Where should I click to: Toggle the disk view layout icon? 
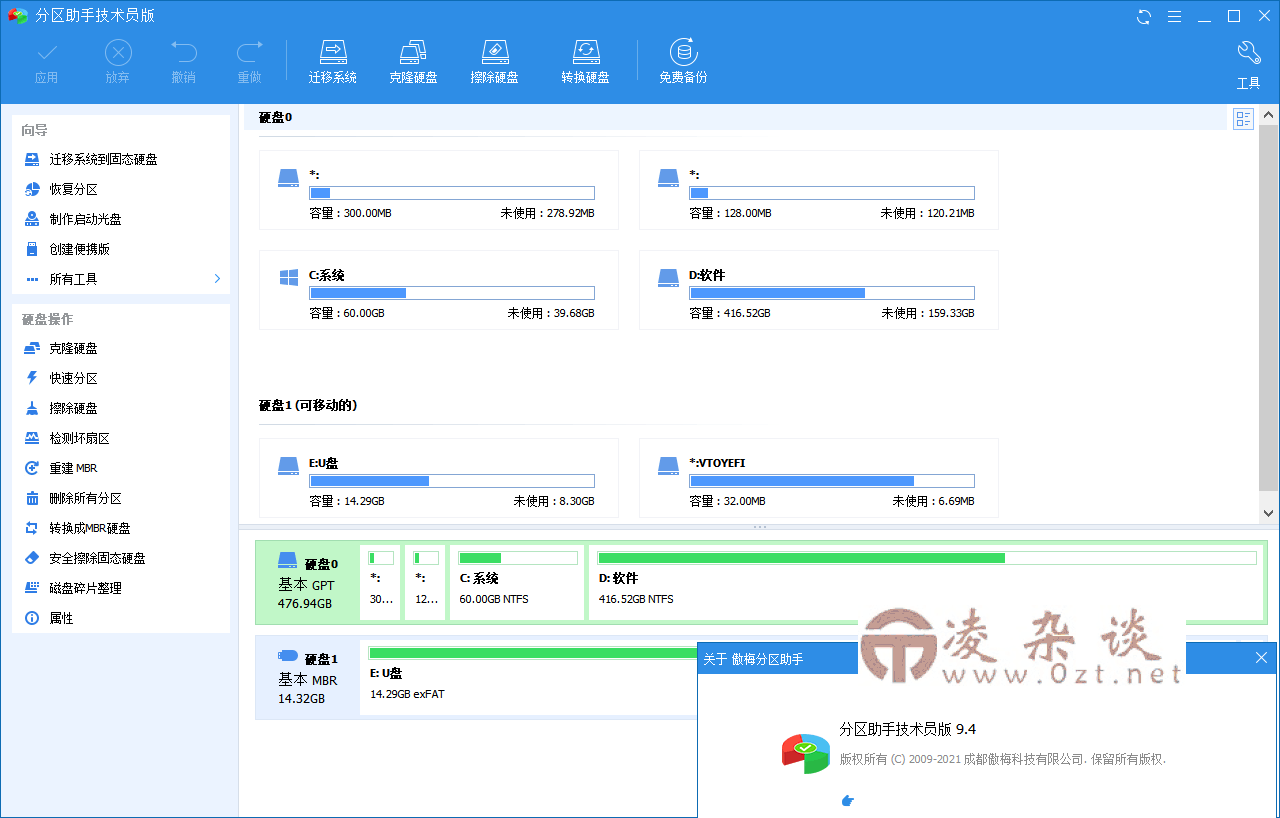[x=1243, y=120]
